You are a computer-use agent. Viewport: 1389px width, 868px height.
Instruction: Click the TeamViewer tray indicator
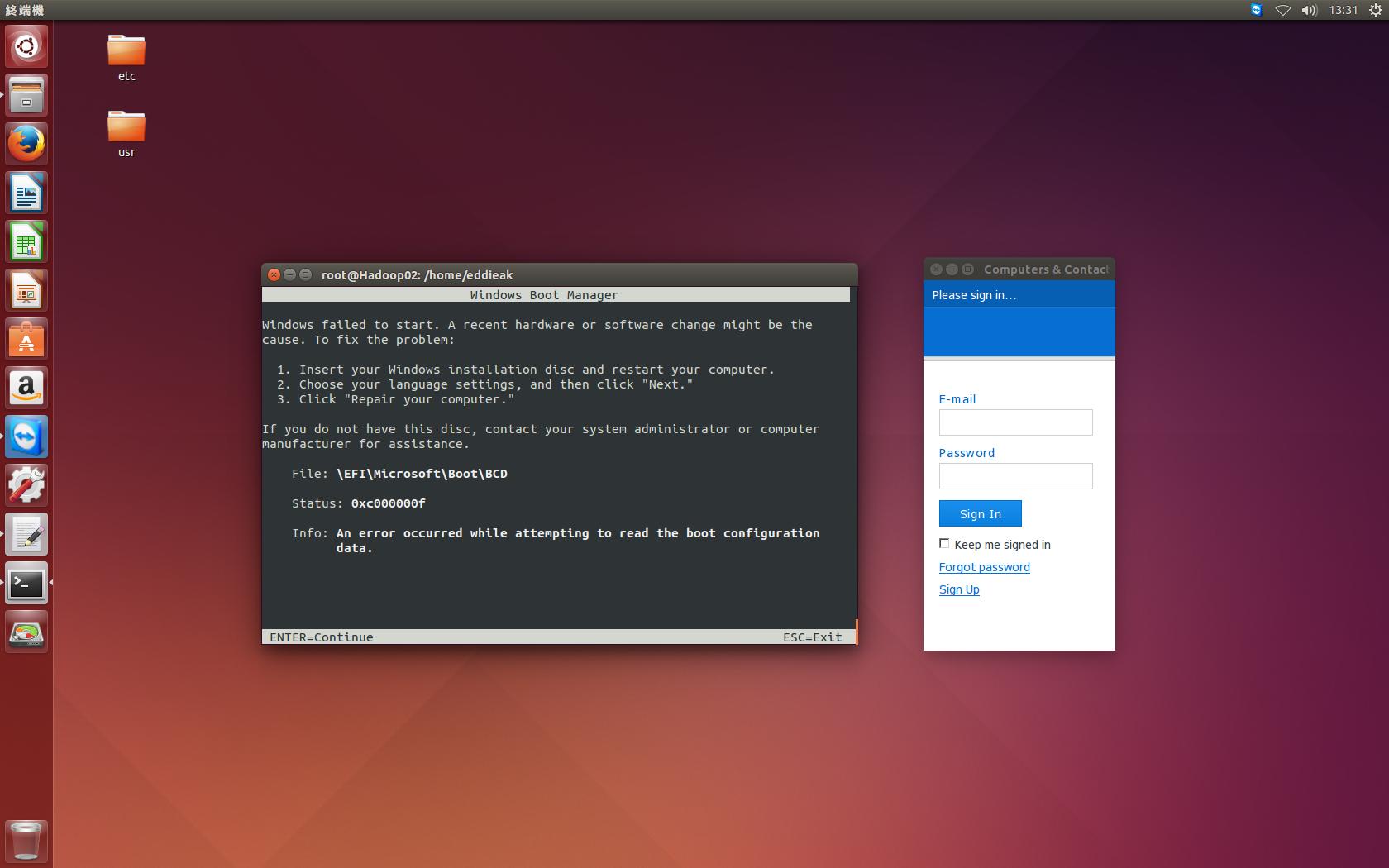click(1256, 10)
